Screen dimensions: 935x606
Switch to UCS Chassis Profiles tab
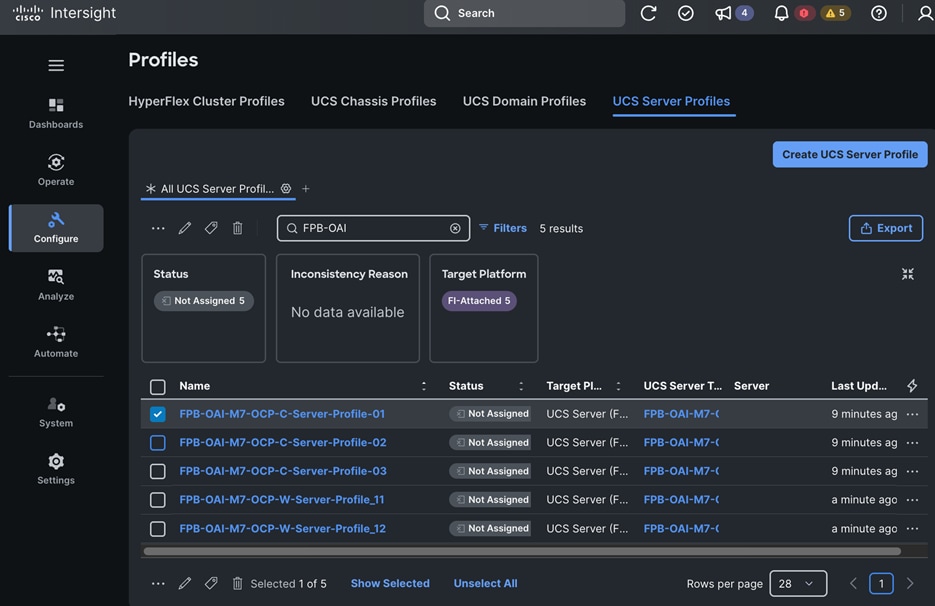373,101
